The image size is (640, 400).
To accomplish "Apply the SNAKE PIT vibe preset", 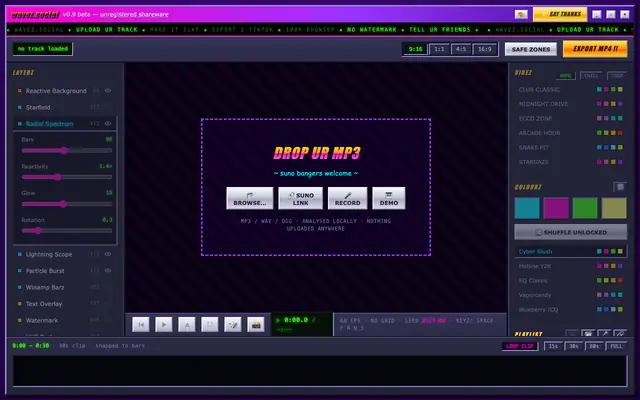I will (x=571, y=147).
